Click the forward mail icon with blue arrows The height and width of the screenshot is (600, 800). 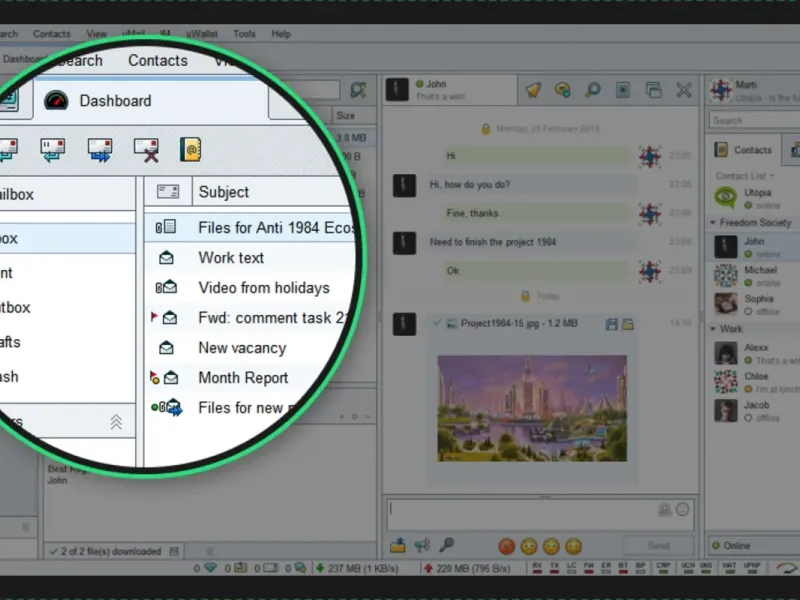pos(100,150)
